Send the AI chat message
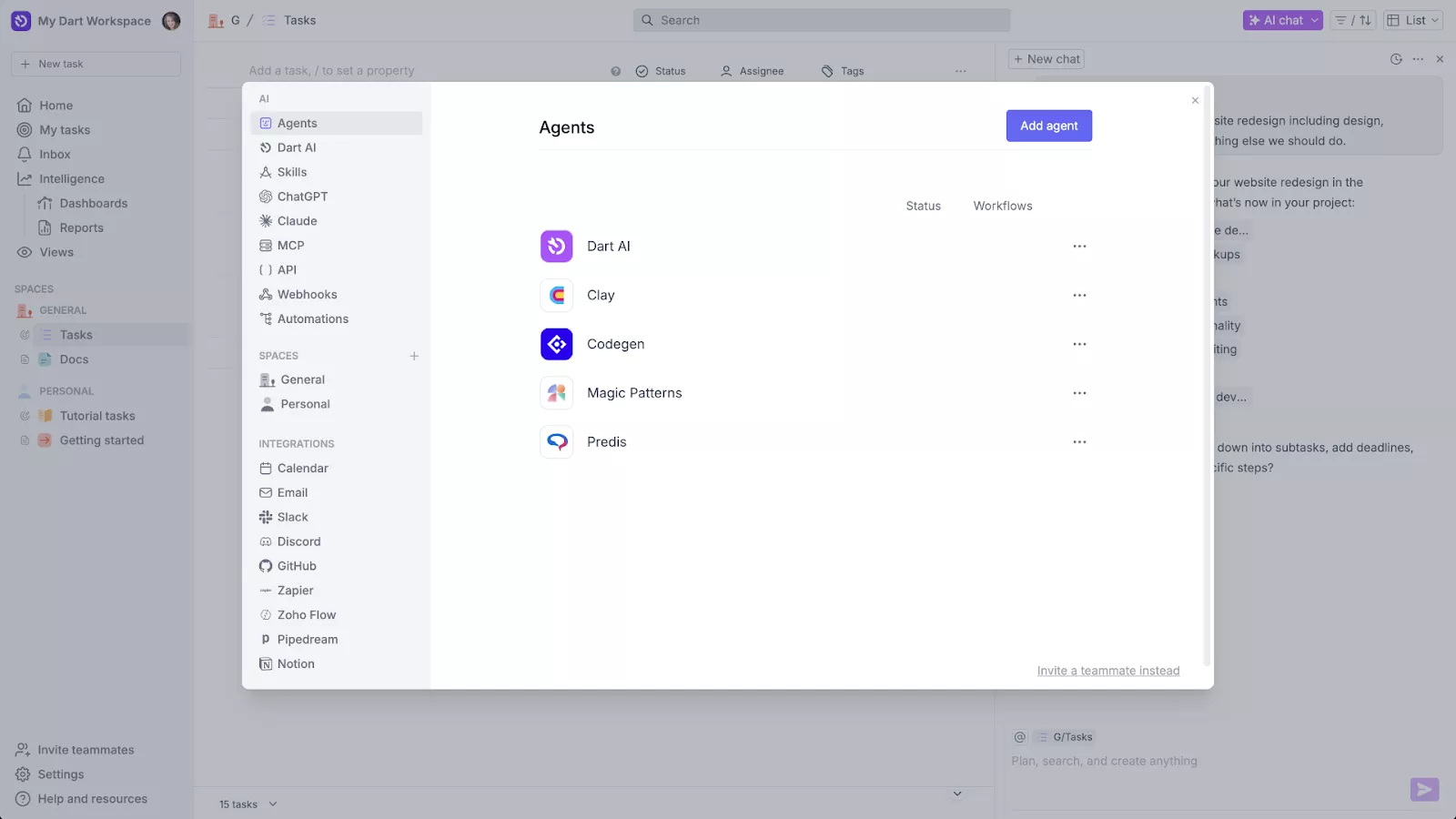Screen dimensions: 1456x819 click(x=1424, y=789)
